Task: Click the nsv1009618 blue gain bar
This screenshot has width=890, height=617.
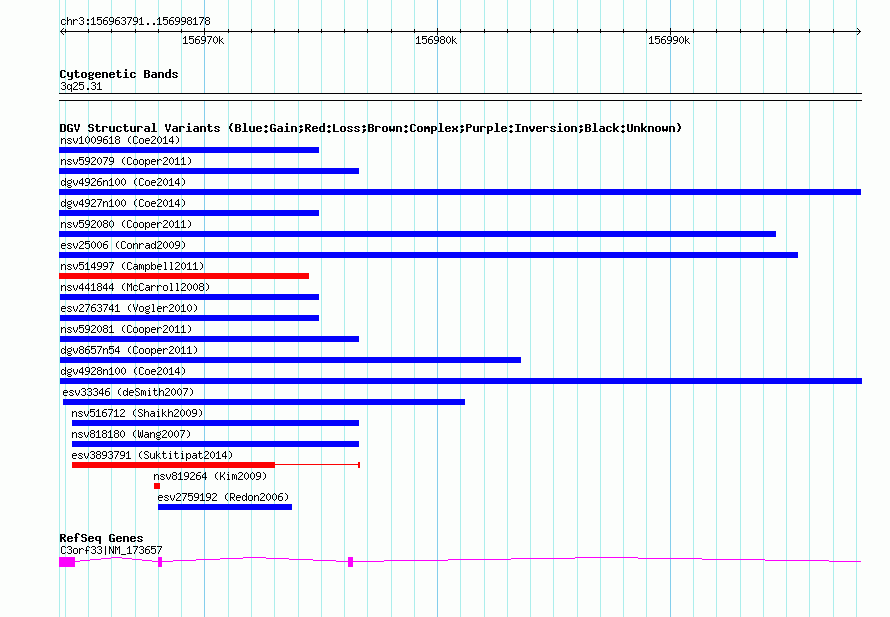Action: click(x=189, y=150)
